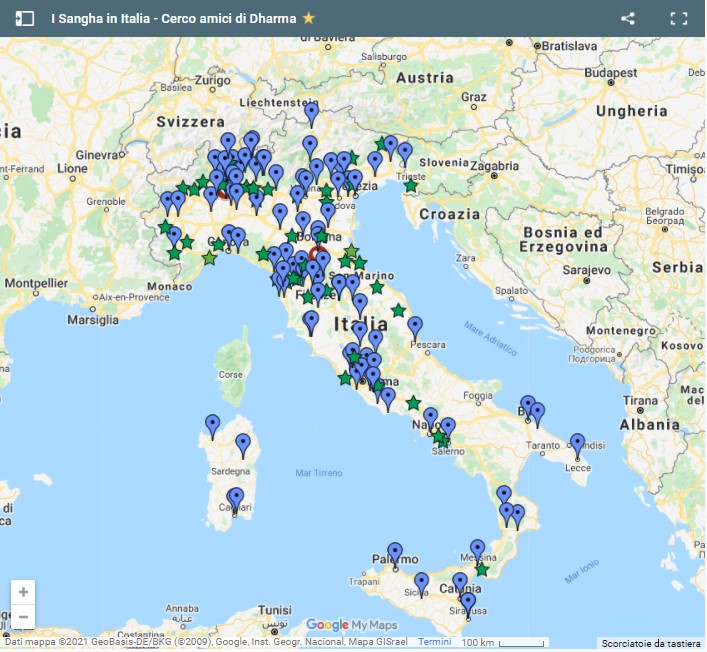Select the blue pin above Trieste label
This screenshot has width=707, height=652.
coord(405,155)
